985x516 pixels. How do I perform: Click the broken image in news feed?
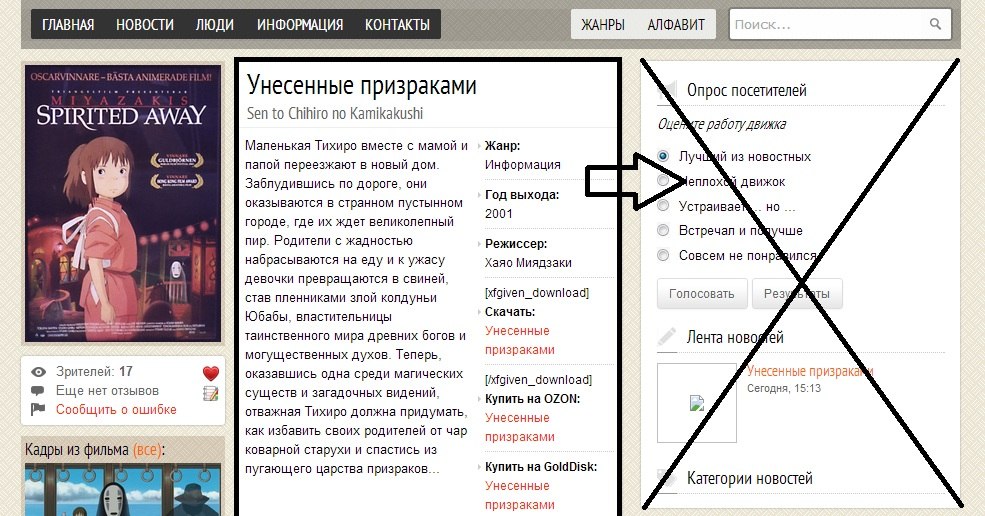pos(697,403)
